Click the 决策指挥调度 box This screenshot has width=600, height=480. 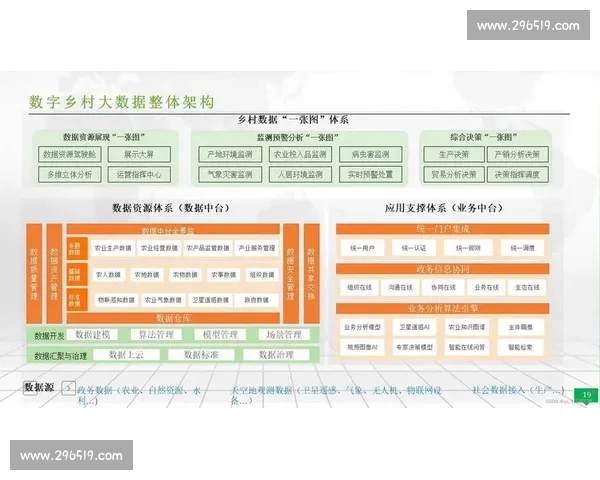click(516, 174)
